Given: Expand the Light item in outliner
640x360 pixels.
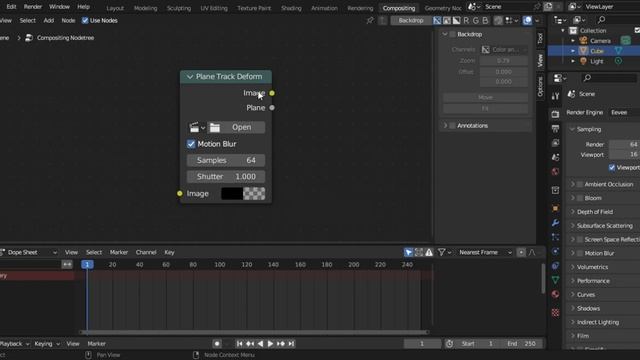Looking at the screenshot, I should tap(573, 61).
